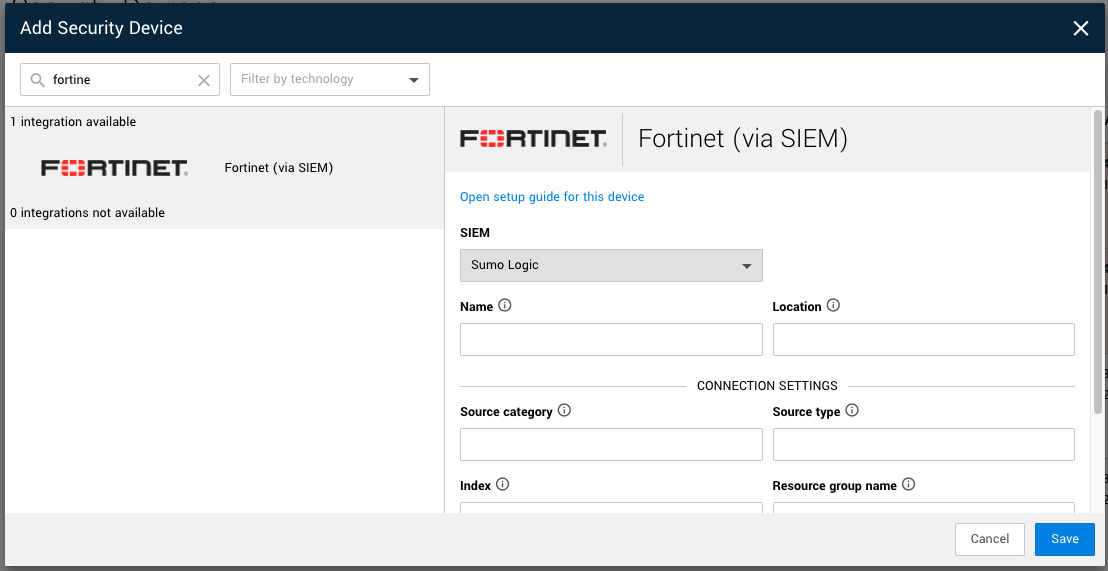Open setup guide for this device
This screenshot has height=571, width=1108.
click(552, 196)
